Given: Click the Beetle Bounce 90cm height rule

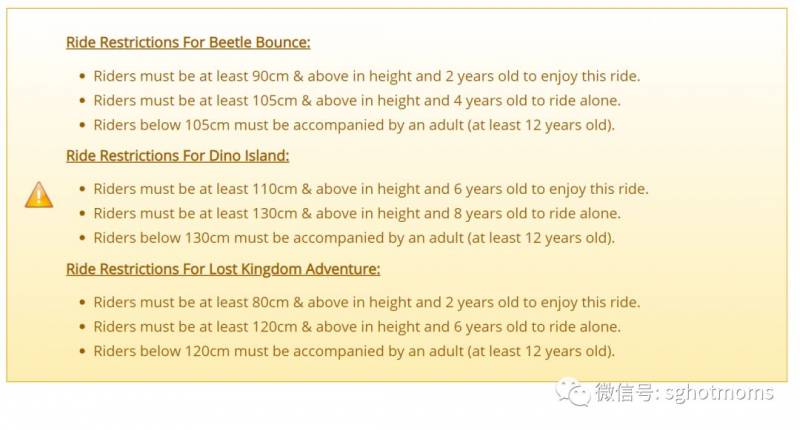Looking at the screenshot, I should coord(366,76).
